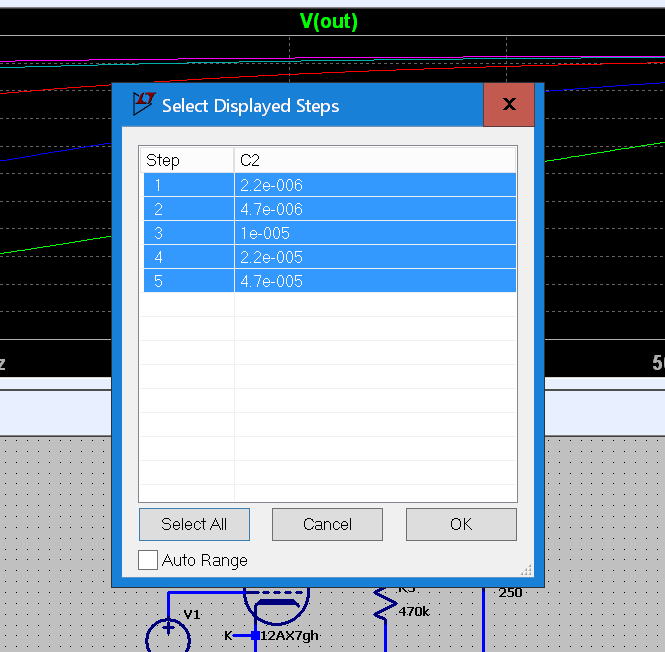Click the LTspice icon in dialog title bar
665x652 pixels.
pos(144,104)
